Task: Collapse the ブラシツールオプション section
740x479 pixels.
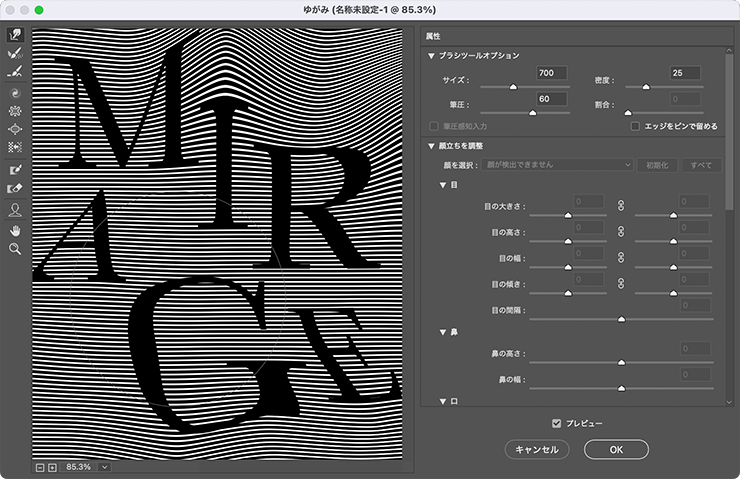Action: [x=431, y=56]
